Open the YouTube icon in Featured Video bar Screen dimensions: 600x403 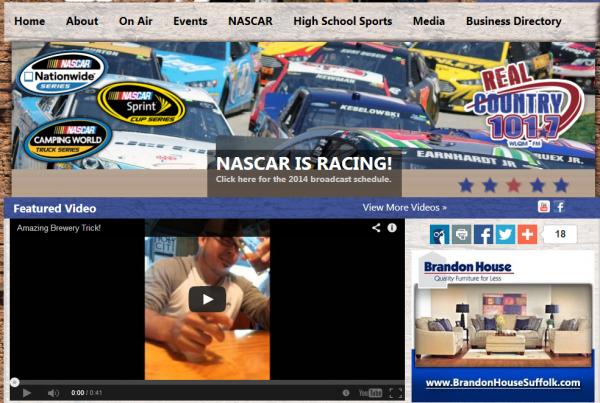point(543,207)
